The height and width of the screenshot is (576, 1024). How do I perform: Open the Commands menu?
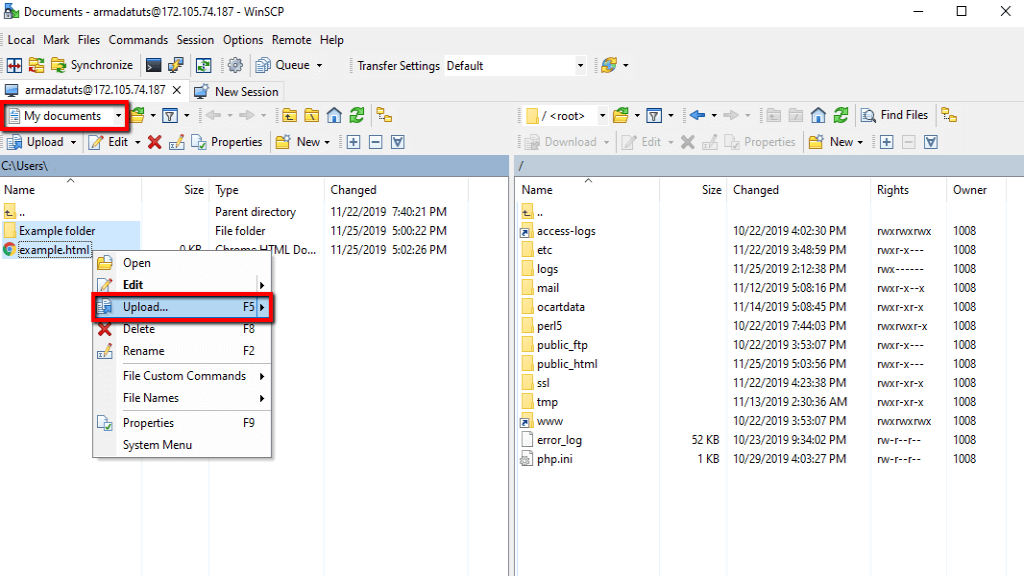(x=138, y=40)
